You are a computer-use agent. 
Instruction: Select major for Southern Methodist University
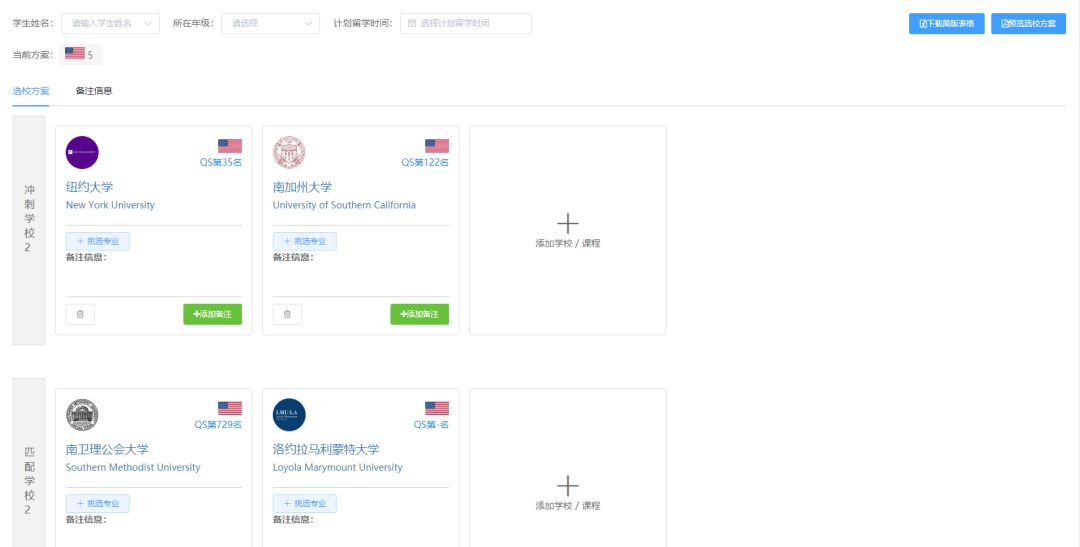(x=97, y=504)
